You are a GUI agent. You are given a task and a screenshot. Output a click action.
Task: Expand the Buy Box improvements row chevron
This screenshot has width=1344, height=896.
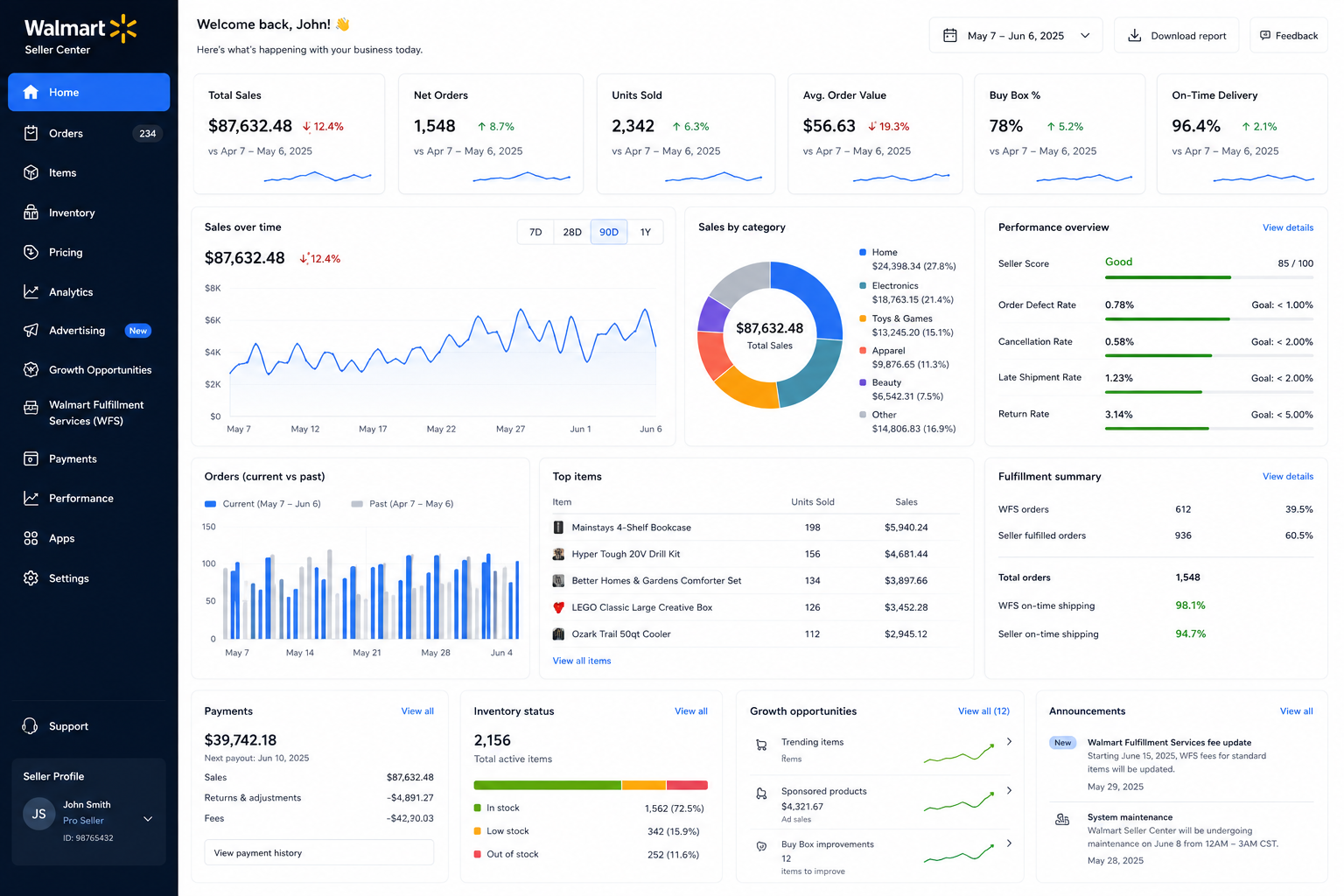pyautogui.click(x=1009, y=843)
